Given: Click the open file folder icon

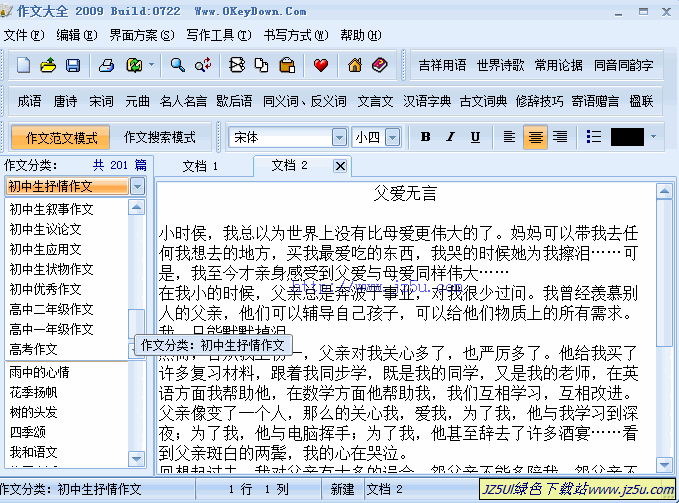Looking at the screenshot, I should [x=48, y=66].
